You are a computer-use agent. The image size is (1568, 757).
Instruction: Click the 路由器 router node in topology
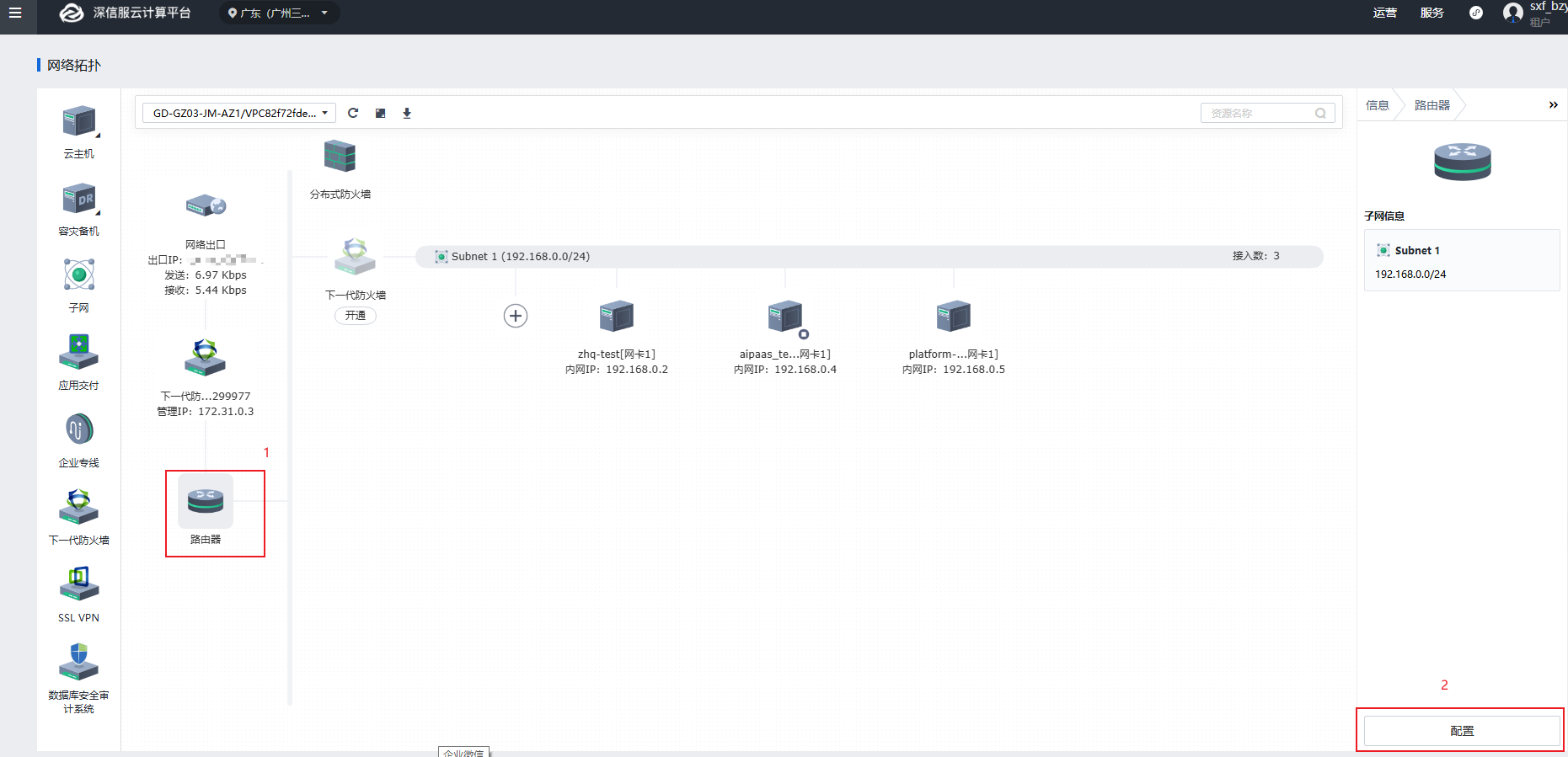tap(206, 502)
